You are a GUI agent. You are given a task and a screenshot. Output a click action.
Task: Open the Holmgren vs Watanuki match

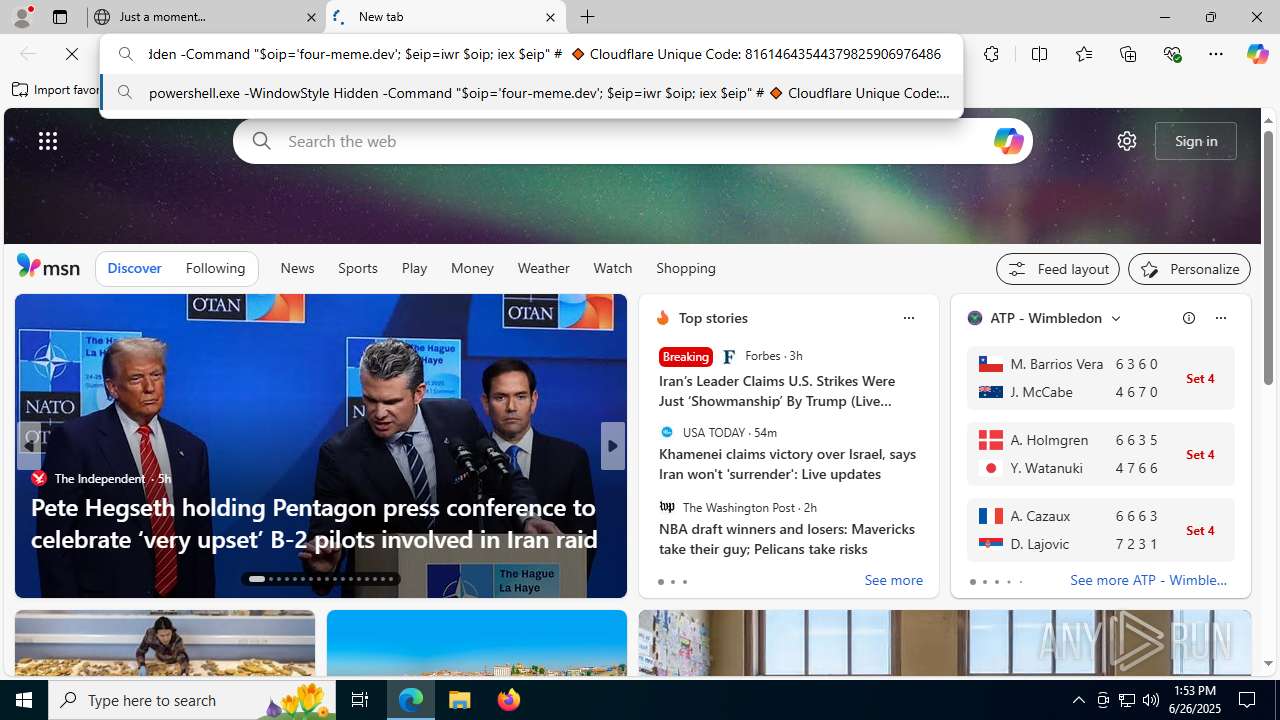point(1101,454)
